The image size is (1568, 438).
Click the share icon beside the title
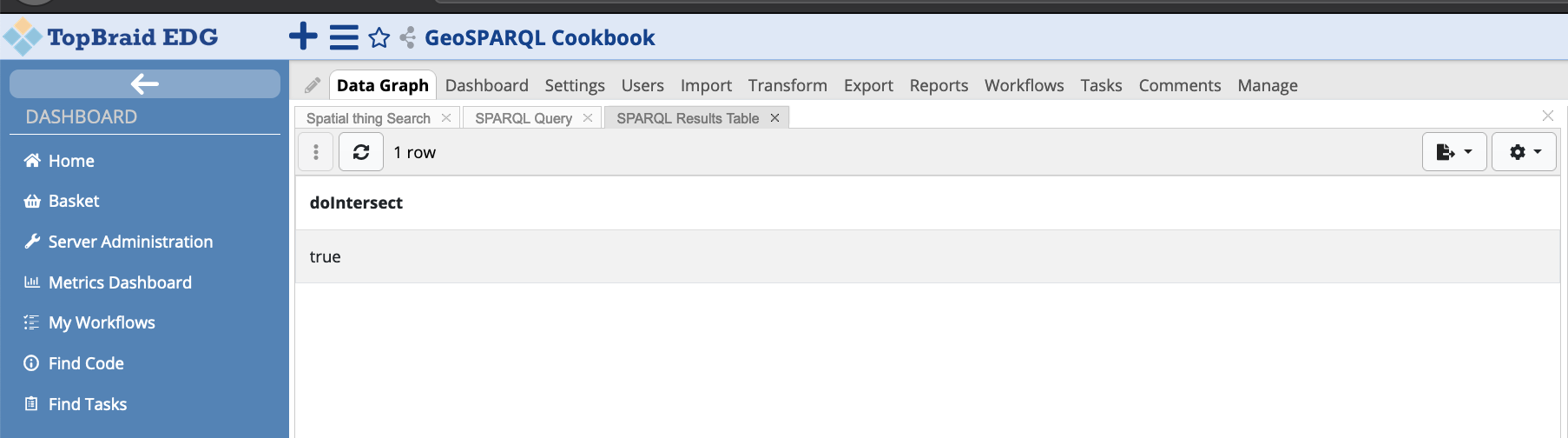[407, 37]
